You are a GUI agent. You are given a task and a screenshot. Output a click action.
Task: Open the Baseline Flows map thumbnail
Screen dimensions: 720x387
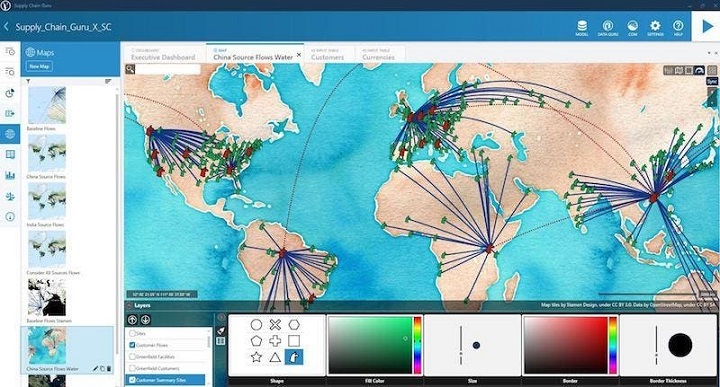coord(46,105)
